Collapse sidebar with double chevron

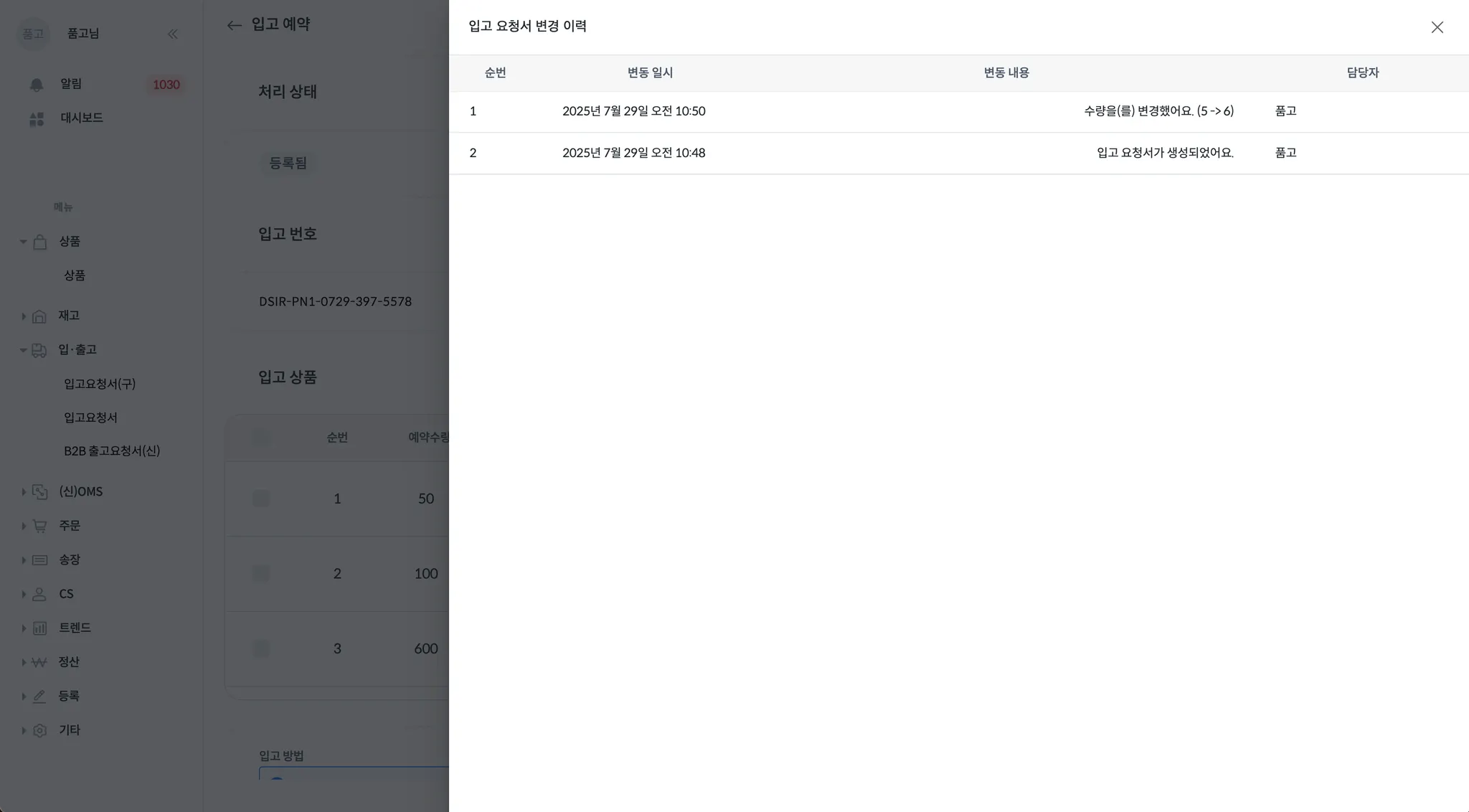[172, 34]
